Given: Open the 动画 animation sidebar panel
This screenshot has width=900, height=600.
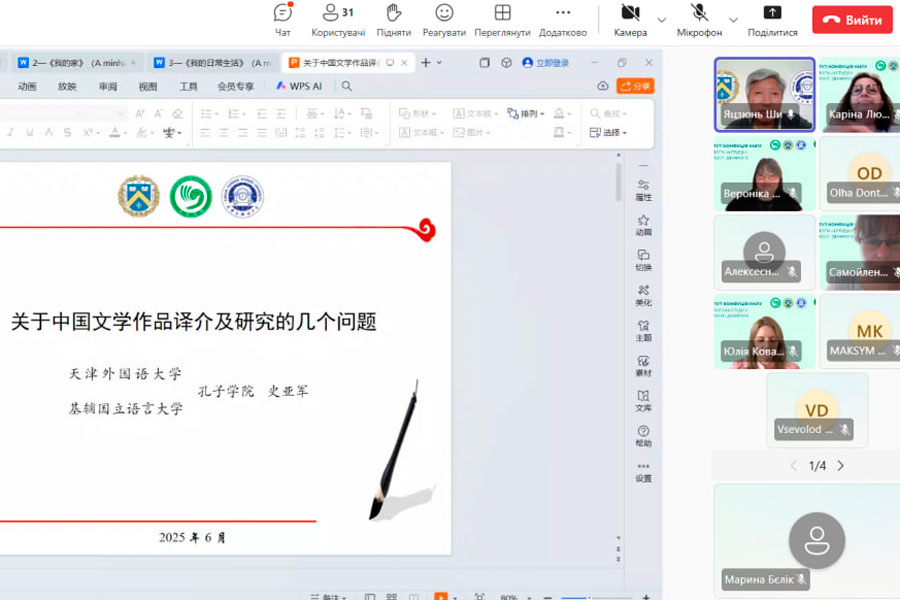Looking at the screenshot, I should (643, 224).
